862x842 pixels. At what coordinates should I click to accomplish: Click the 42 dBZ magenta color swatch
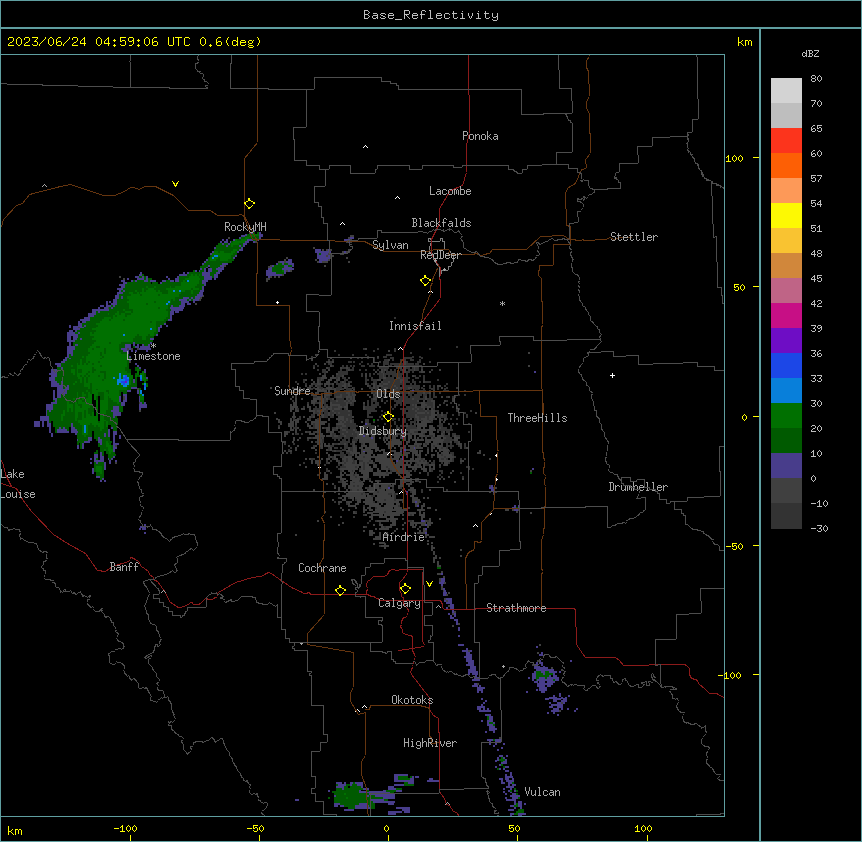[x=786, y=315]
